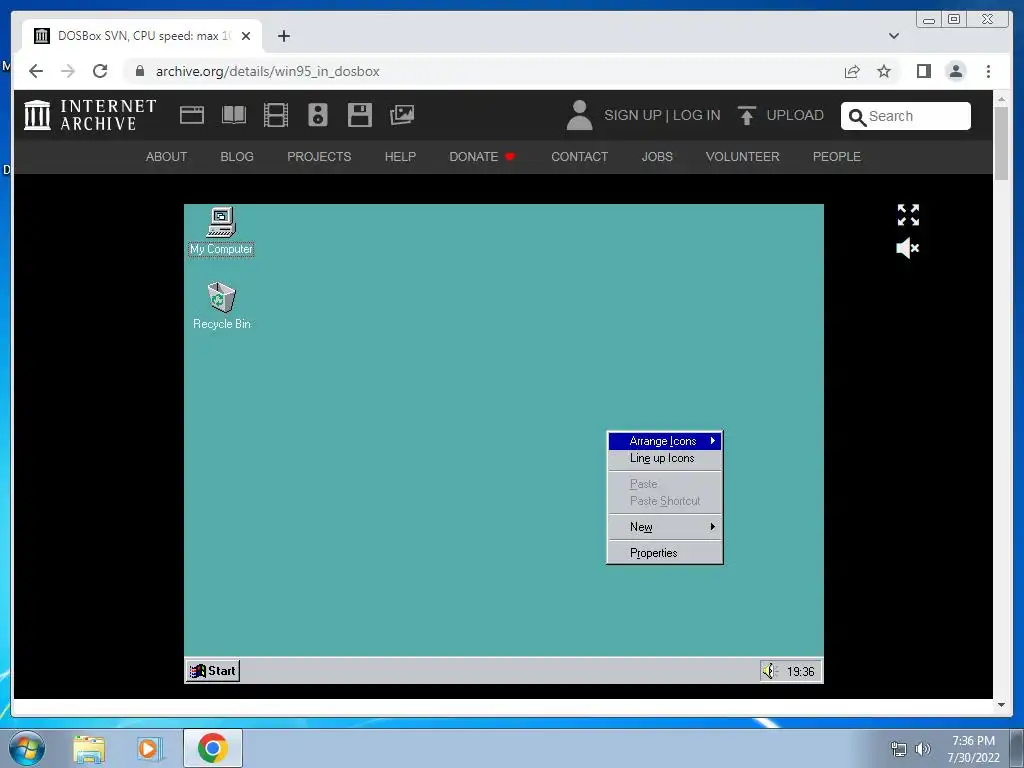This screenshot has height=768, width=1024.
Task: Click the Windows 7 tray volume icon
Action: pos(923,749)
